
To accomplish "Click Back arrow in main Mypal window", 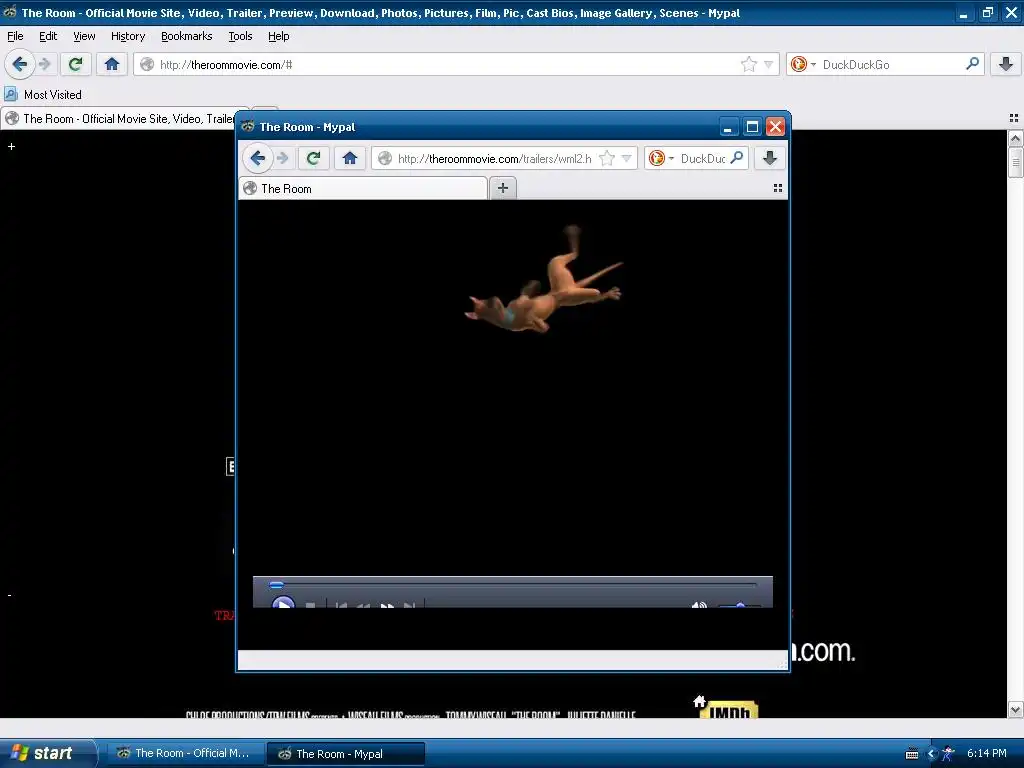I will click(20, 64).
